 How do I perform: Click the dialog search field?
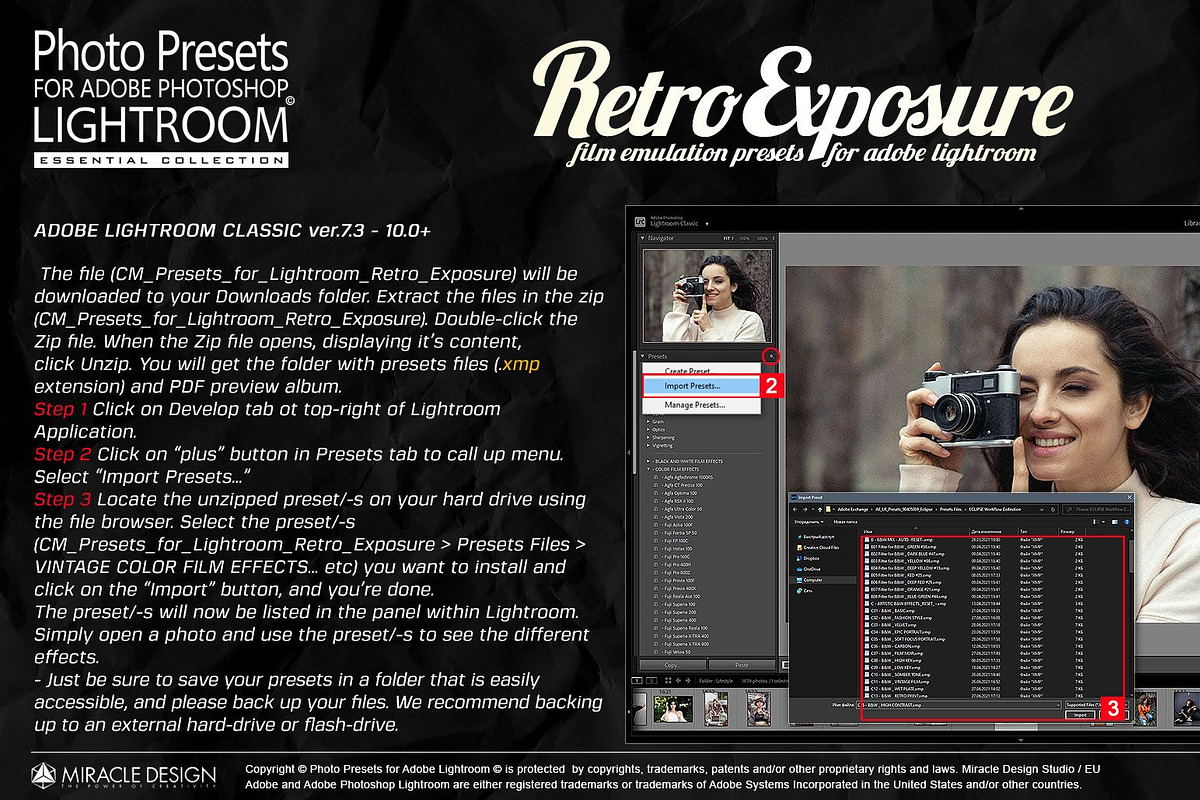[x=1097, y=510]
